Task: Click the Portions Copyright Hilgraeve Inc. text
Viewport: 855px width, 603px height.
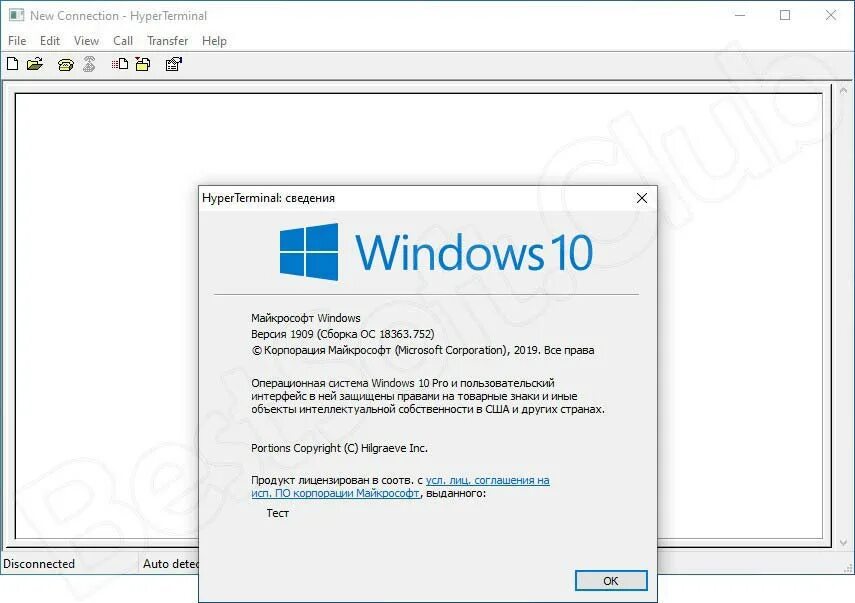Action: pyautogui.click(x=339, y=448)
